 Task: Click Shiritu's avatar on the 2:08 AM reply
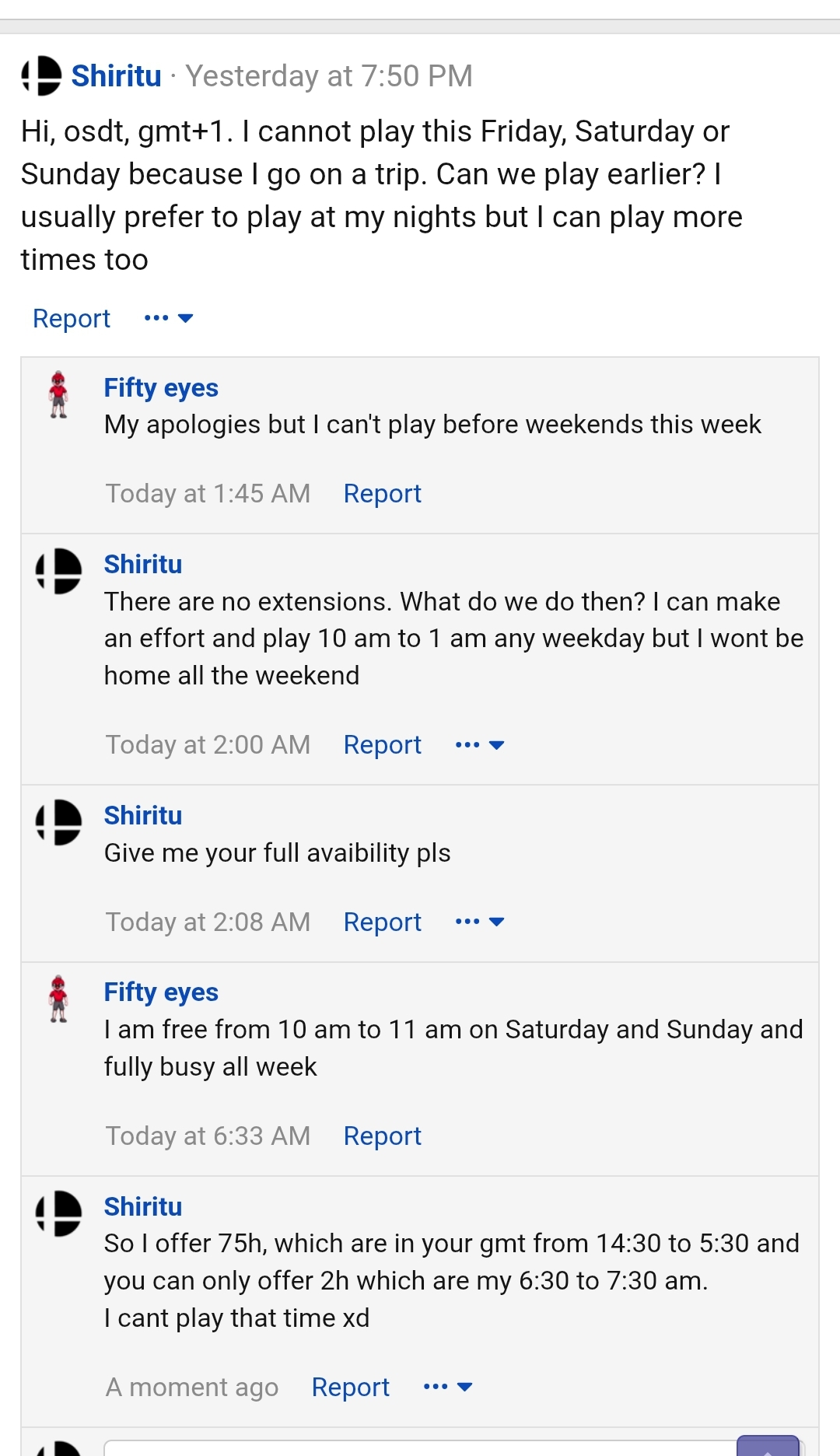coord(59,822)
